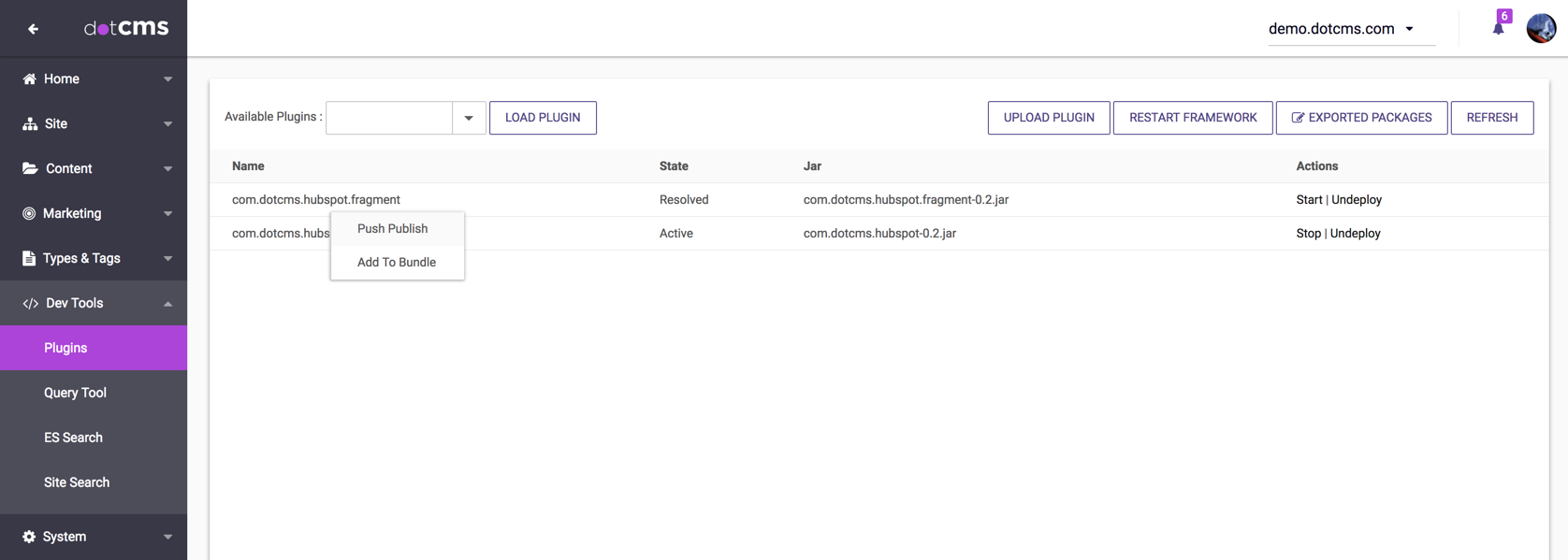Undeploy the com.dotcms.hubspot.fragment plugin
The width and height of the screenshot is (1568, 560).
pos(1356,200)
